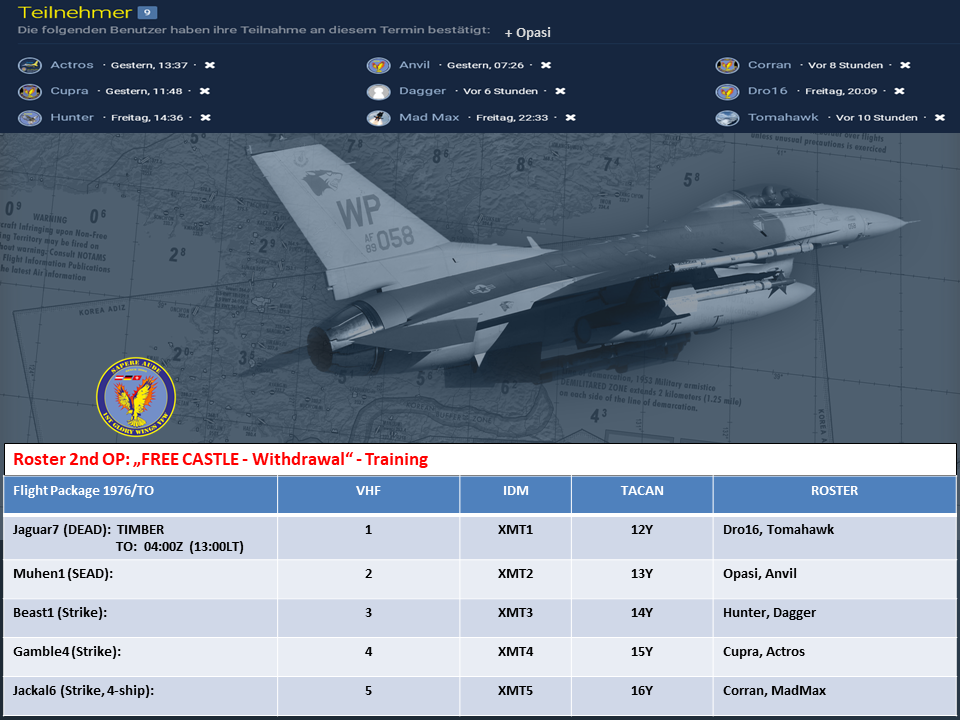
Task: Click Tomahawk participant avatar
Action: coord(727,118)
